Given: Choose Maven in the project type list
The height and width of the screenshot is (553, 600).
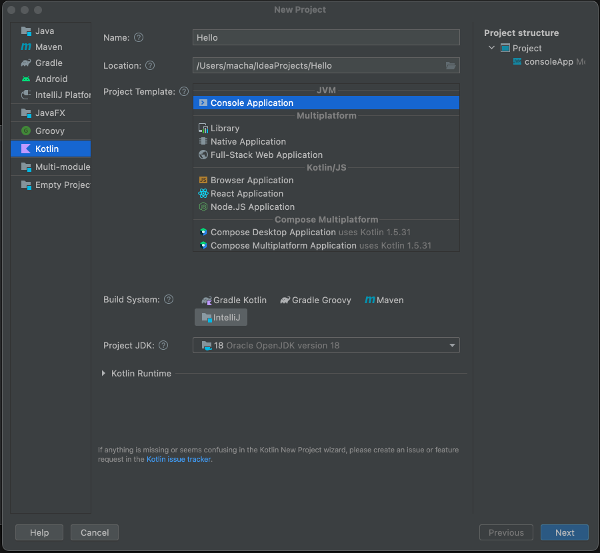Looking at the screenshot, I should (x=51, y=47).
